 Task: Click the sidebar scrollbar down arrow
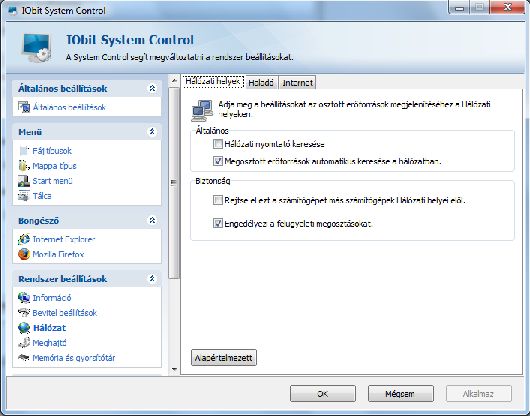[174, 369]
